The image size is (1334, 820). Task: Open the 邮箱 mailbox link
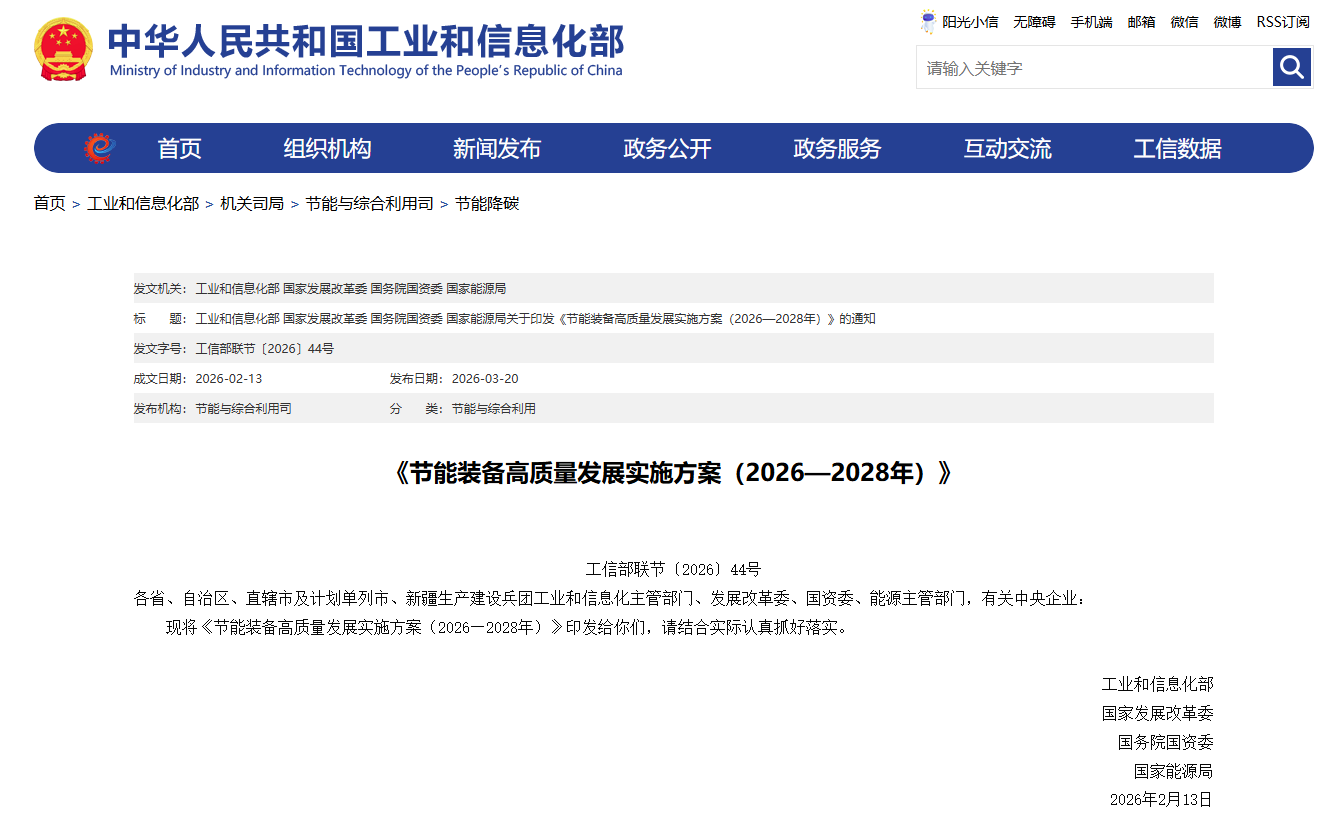(1141, 22)
